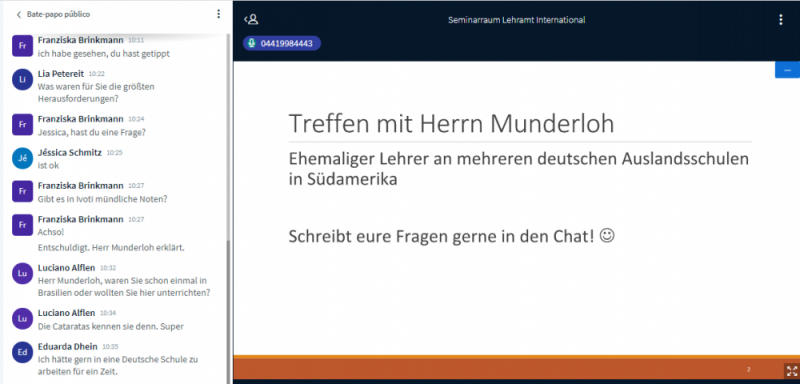Toggle the users list icon
Screen dimensions: 800x384
tap(252, 20)
